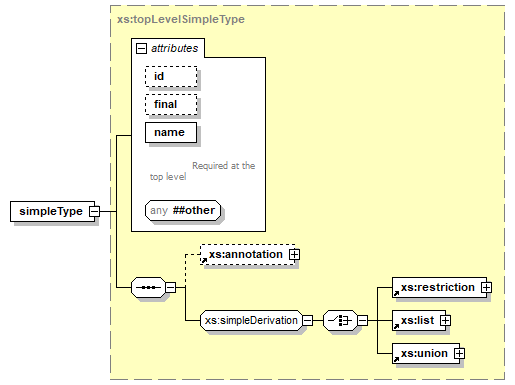Click the reference arrow on xs:restriction
515x385 pixels.
coord(396,293)
